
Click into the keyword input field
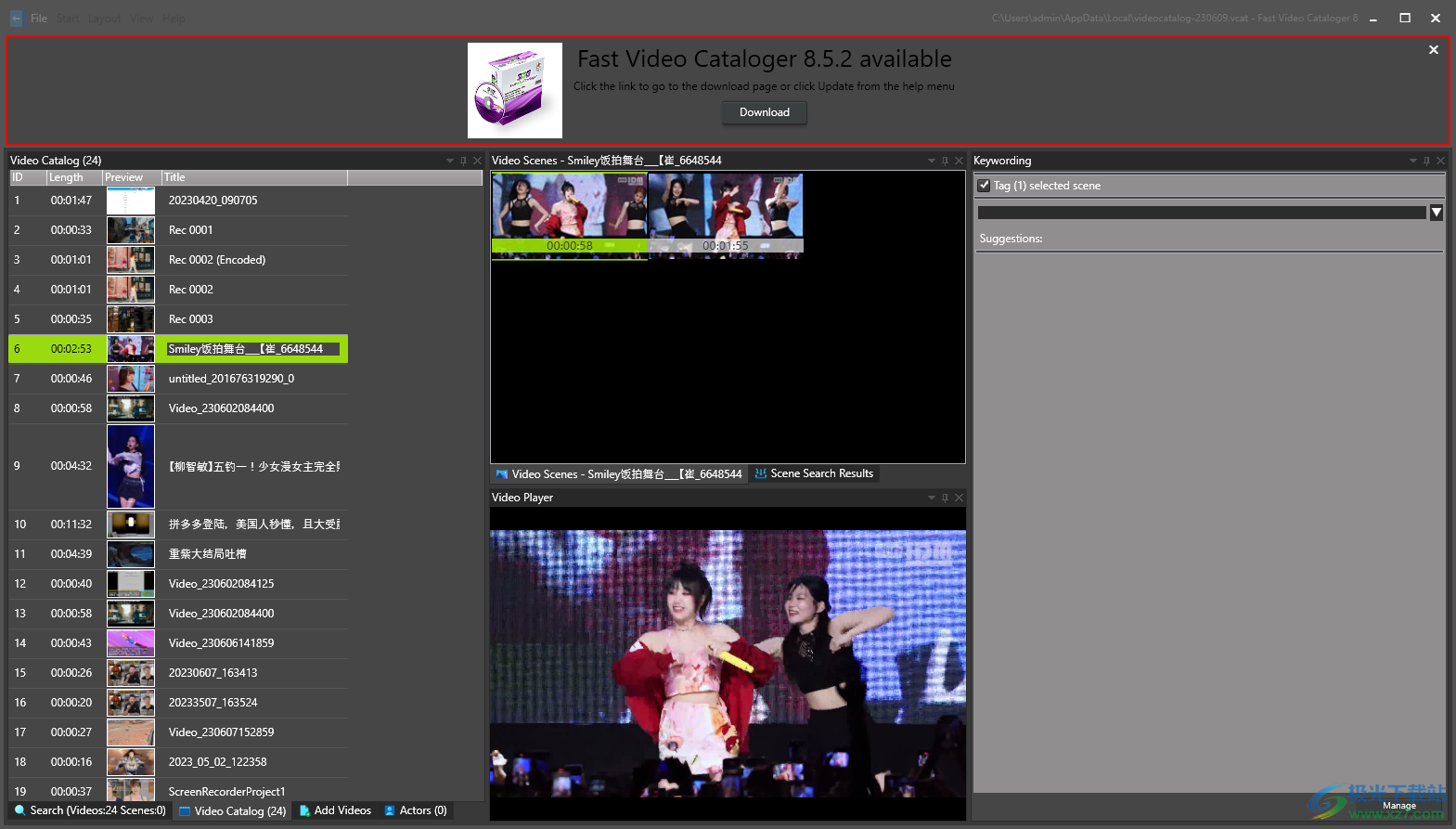click(1202, 213)
